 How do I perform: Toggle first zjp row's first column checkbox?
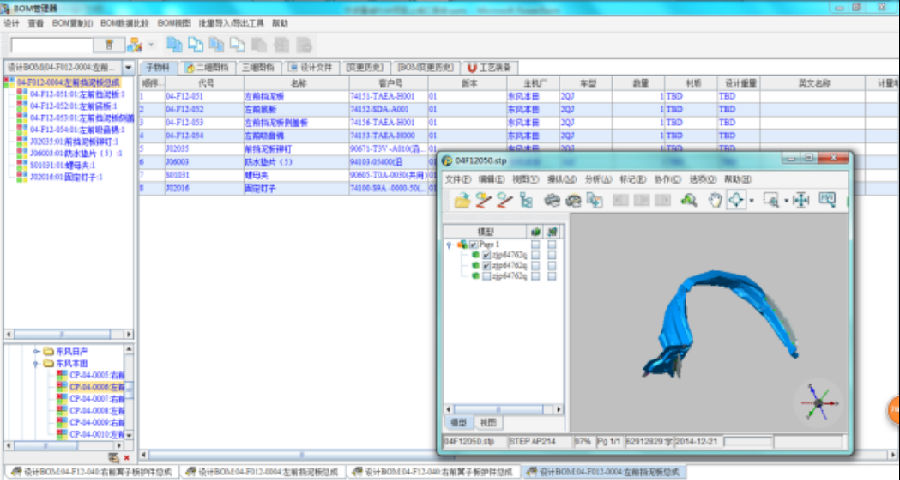pyautogui.click(x=536, y=255)
